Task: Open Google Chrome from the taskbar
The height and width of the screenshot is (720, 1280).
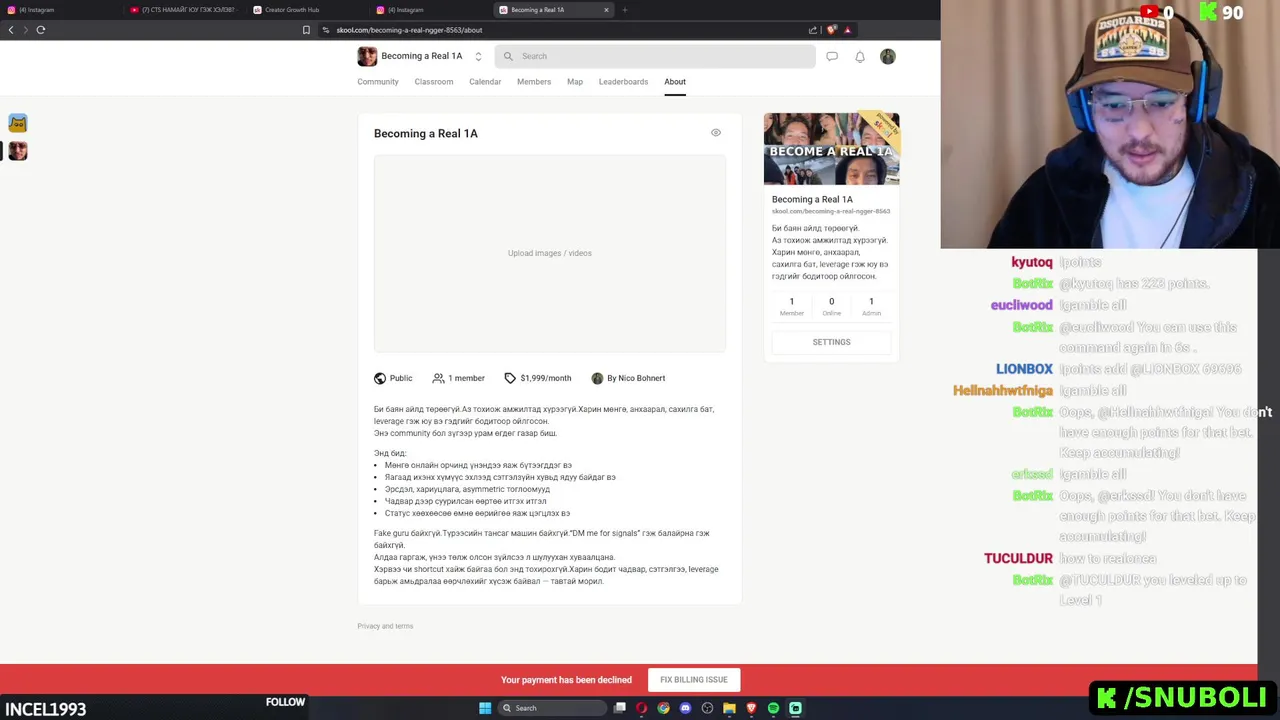Action: click(663, 708)
